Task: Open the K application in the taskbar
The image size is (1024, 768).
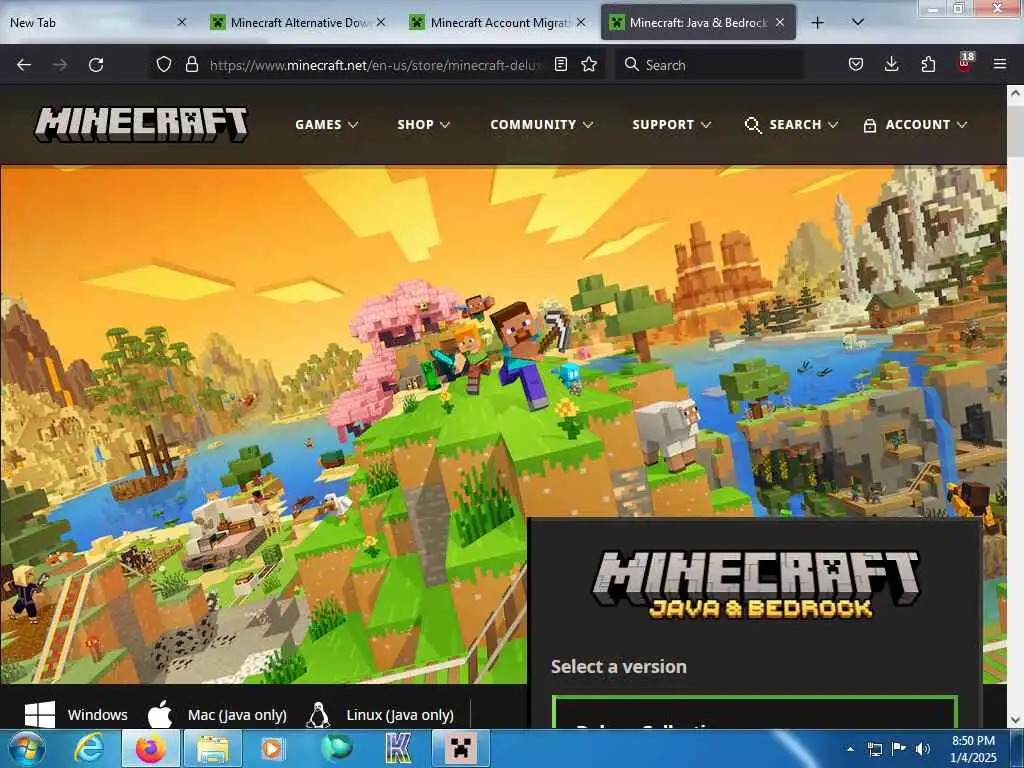Action: (x=398, y=748)
